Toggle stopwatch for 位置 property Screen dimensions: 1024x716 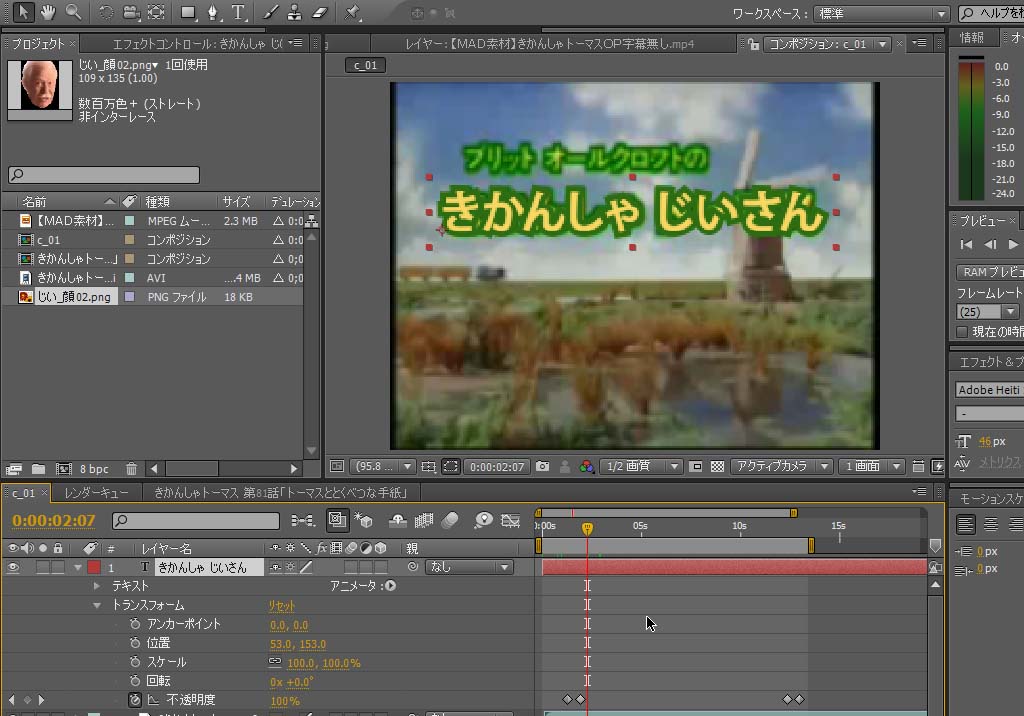tap(135, 643)
